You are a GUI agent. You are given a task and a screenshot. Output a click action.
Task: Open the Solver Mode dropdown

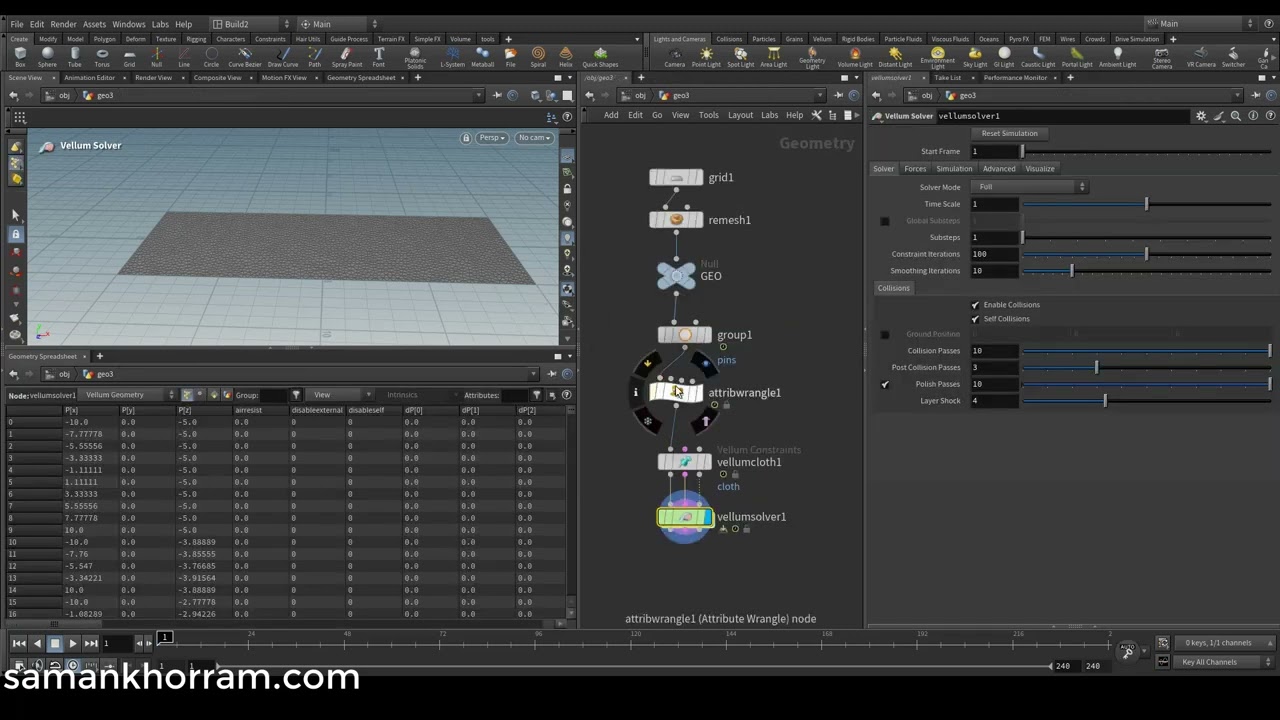(1031, 187)
